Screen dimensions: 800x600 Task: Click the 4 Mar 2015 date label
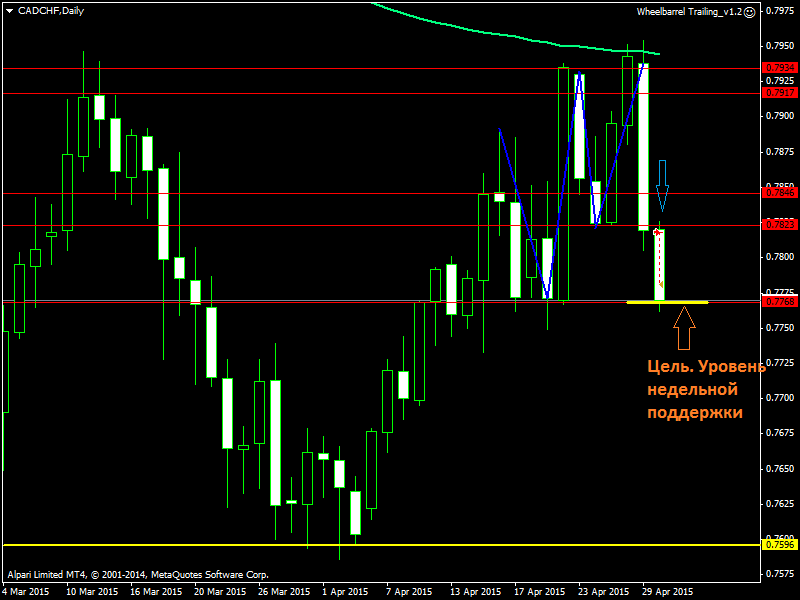point(26,592)
